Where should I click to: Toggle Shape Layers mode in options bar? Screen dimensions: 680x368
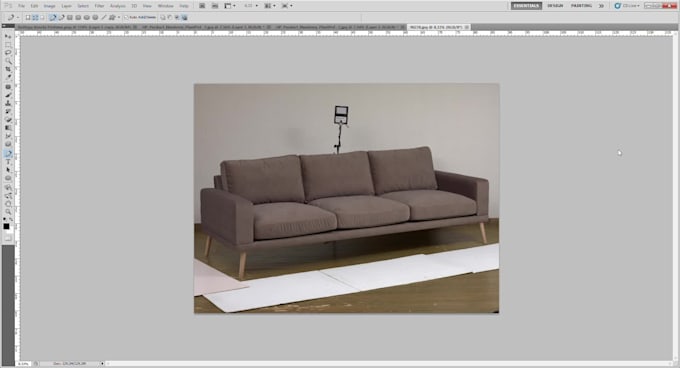pos(28,17)
